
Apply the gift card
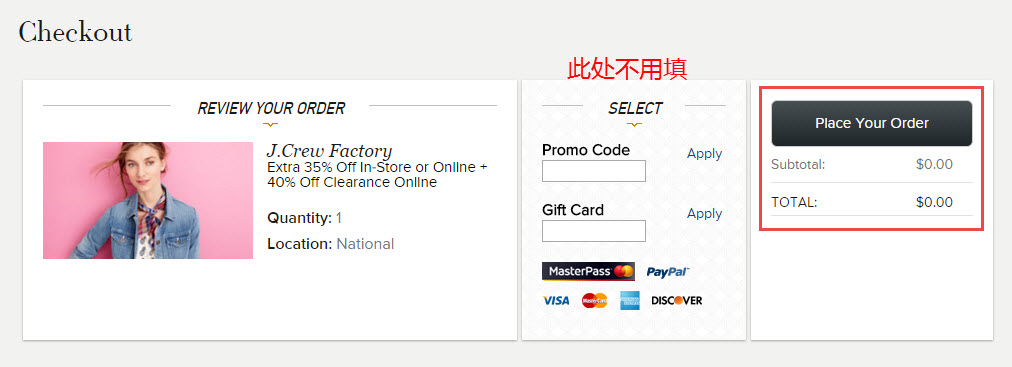coord(704,213)
